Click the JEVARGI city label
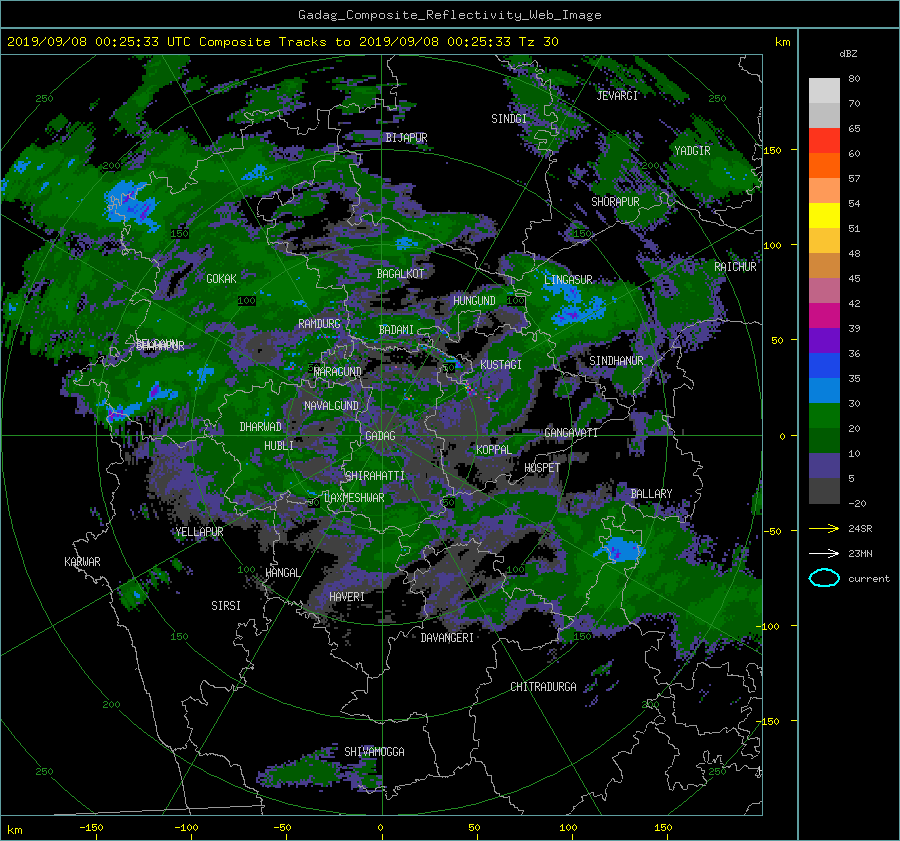 tap(617, 96)
